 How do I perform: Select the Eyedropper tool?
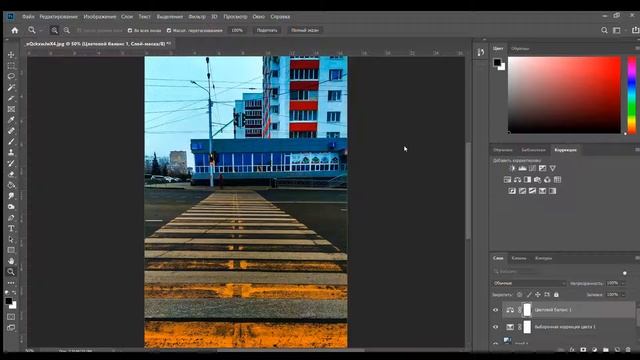[11, 120]
